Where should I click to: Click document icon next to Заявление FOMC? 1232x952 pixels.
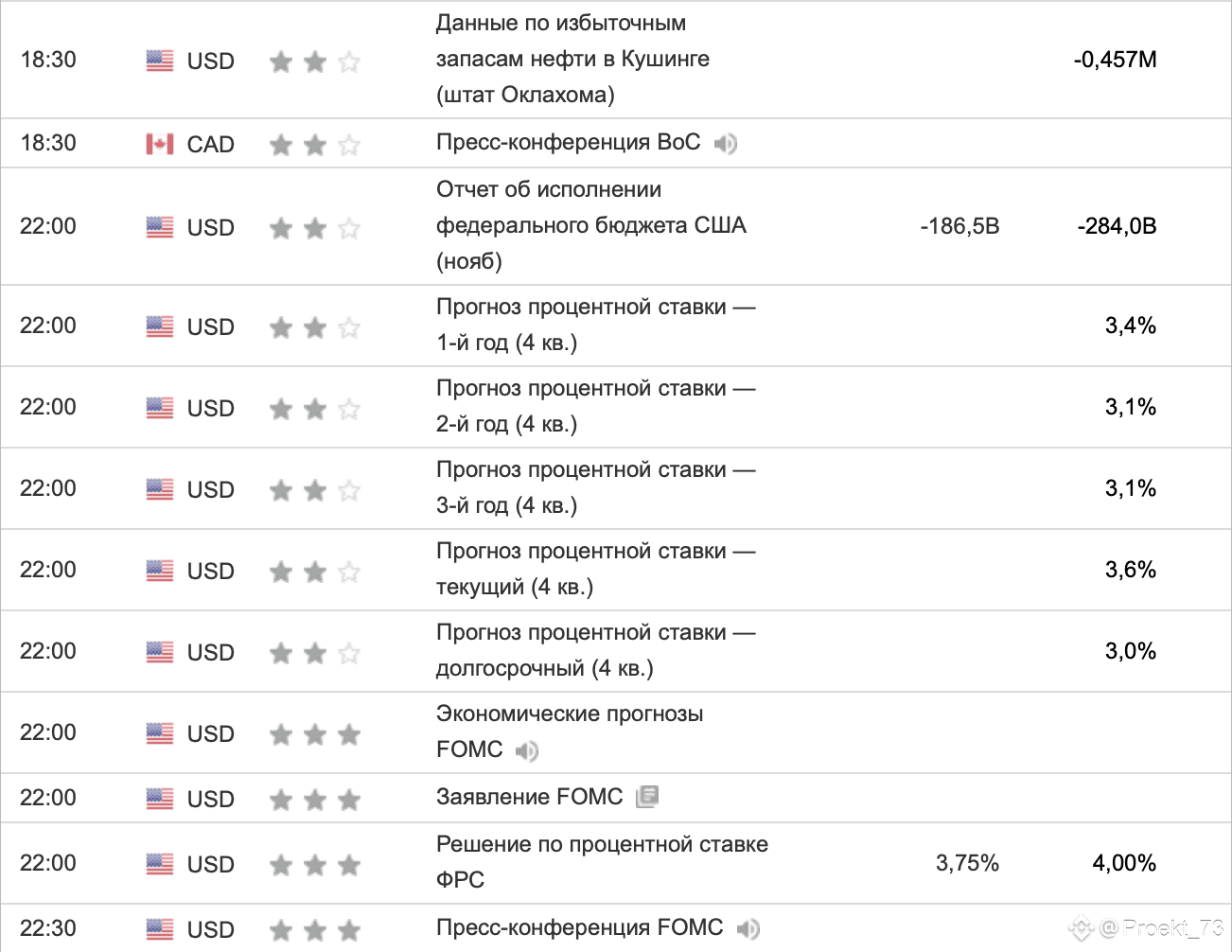(647, 797)
